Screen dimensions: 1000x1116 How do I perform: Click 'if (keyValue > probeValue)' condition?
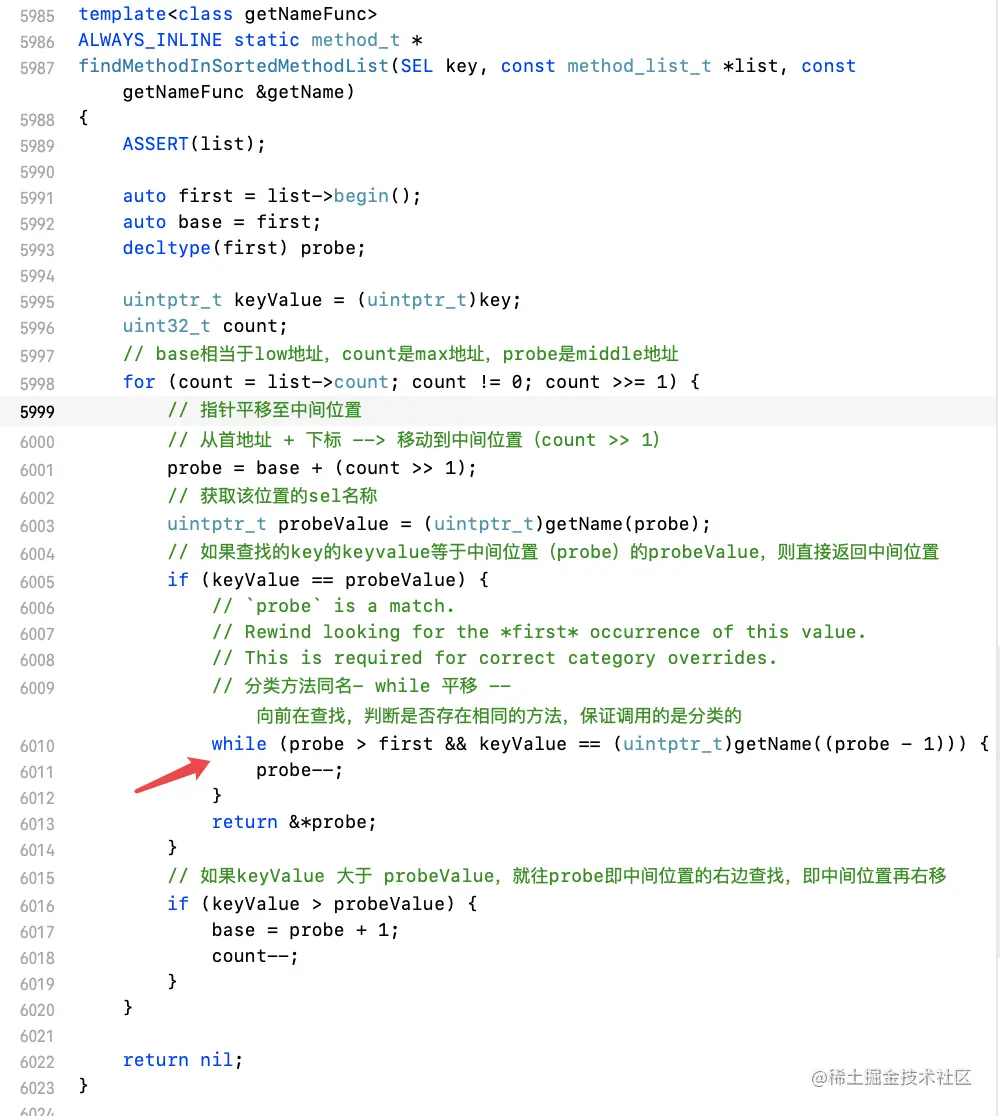(310, 904)
